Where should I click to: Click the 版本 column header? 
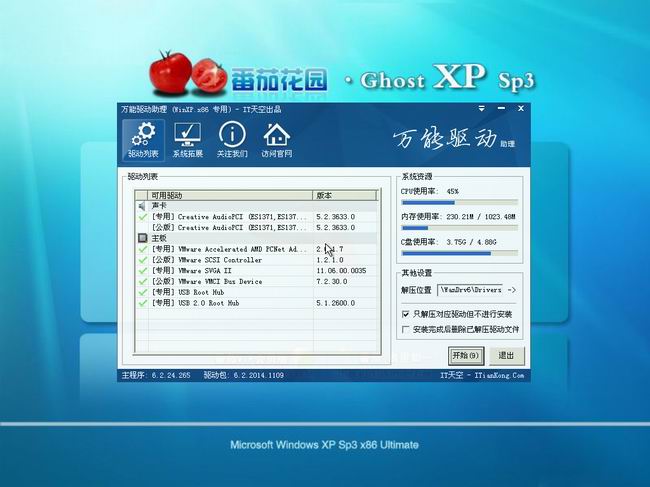coord(344,195)
